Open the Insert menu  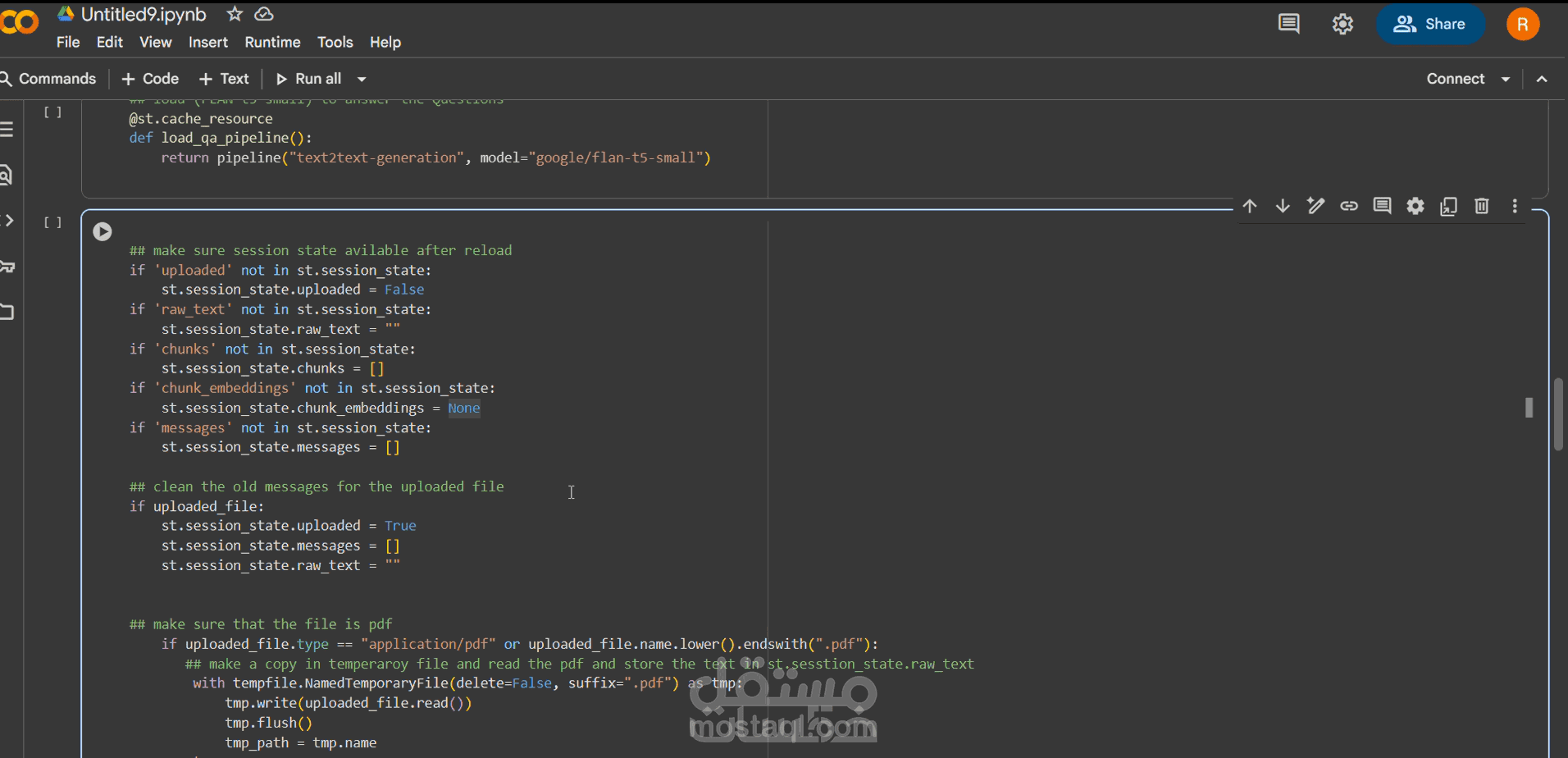pos(208,42)
